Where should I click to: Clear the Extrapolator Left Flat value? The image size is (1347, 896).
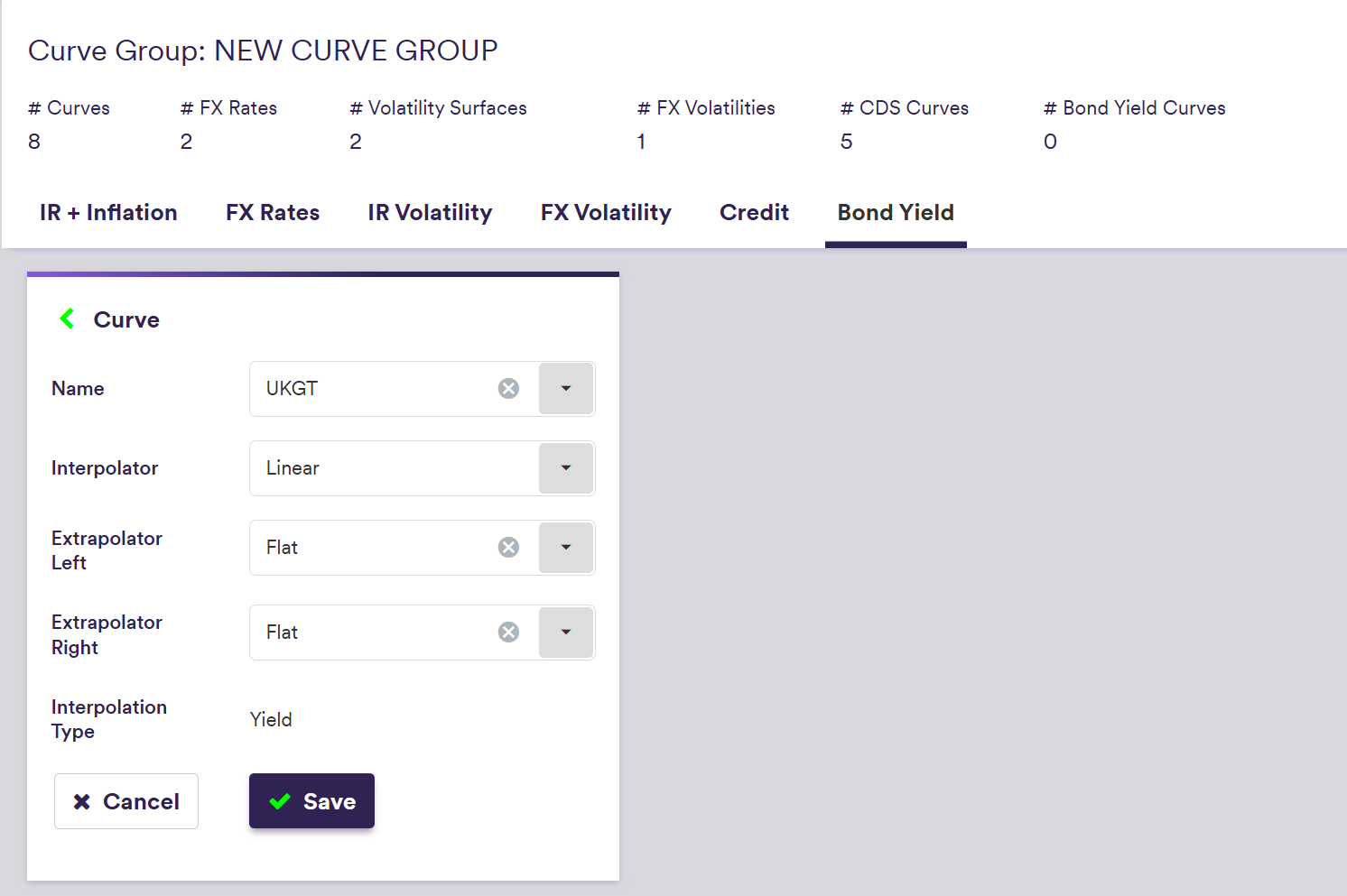pos(509,548)
